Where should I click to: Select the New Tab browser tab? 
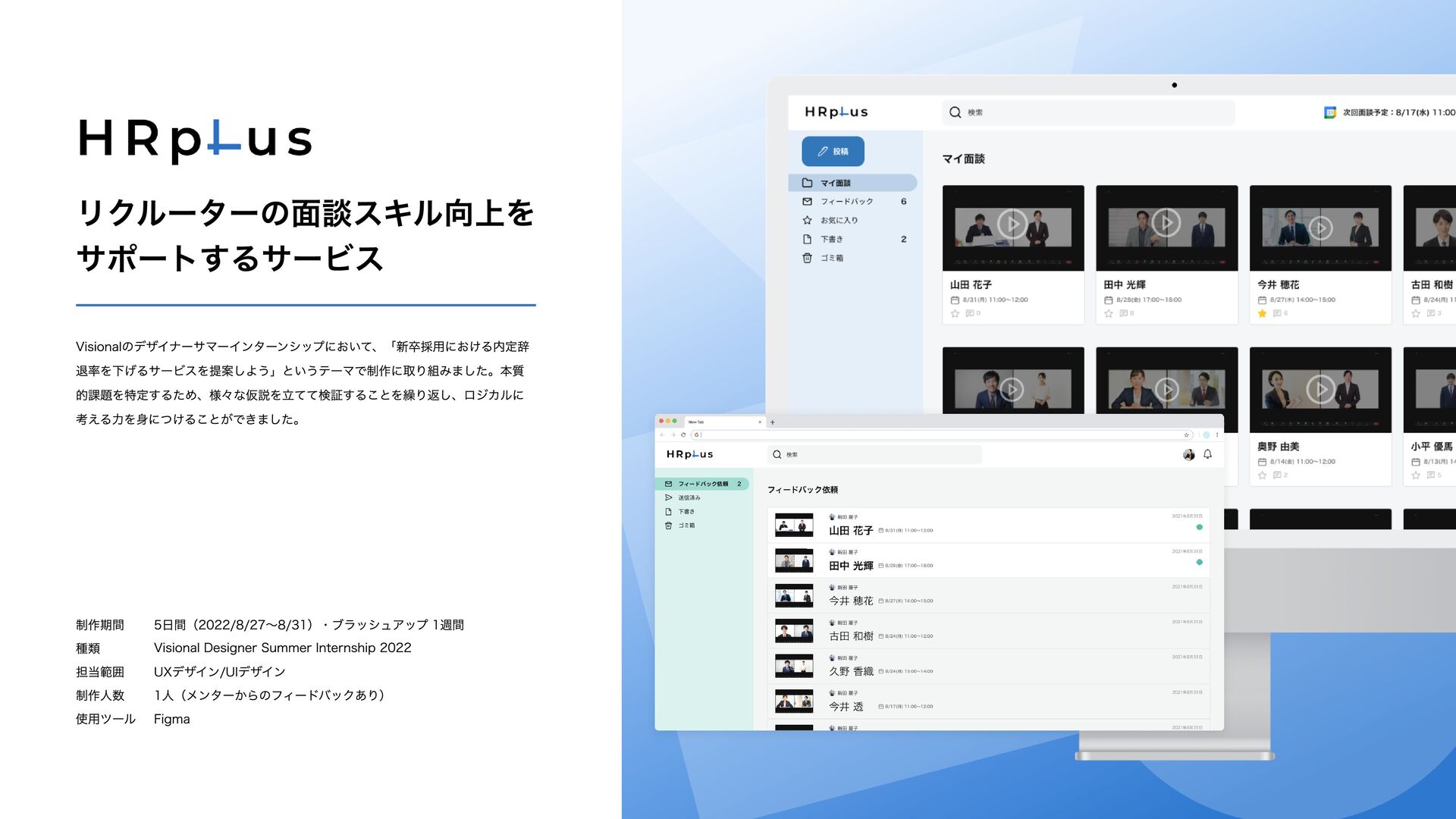[723, 422]
